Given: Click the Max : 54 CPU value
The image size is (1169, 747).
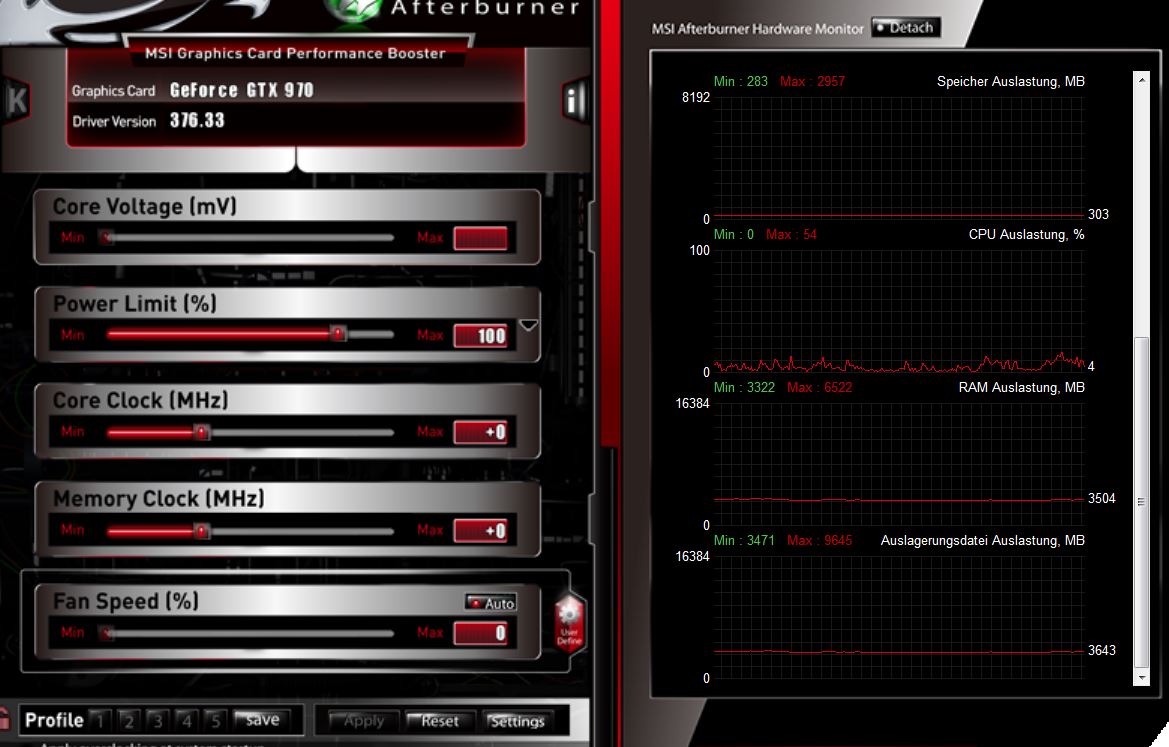Looking at the screenshot, I should point(791,234).
